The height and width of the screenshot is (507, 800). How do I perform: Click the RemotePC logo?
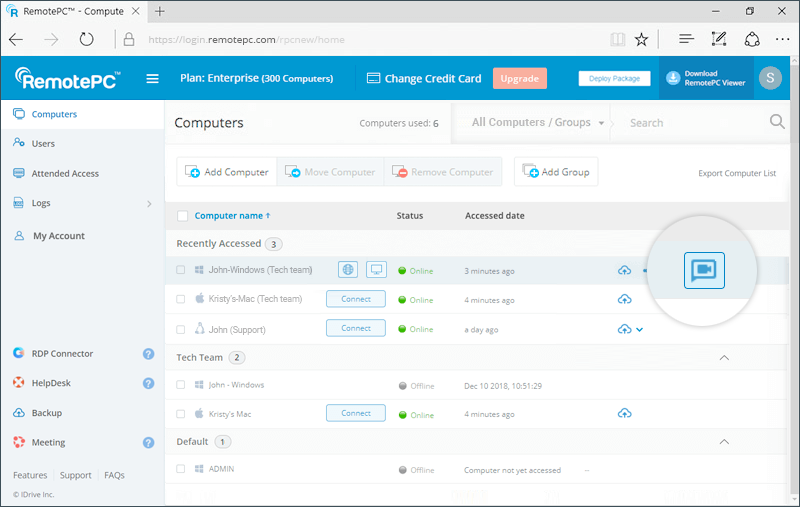tap(68, 79)
